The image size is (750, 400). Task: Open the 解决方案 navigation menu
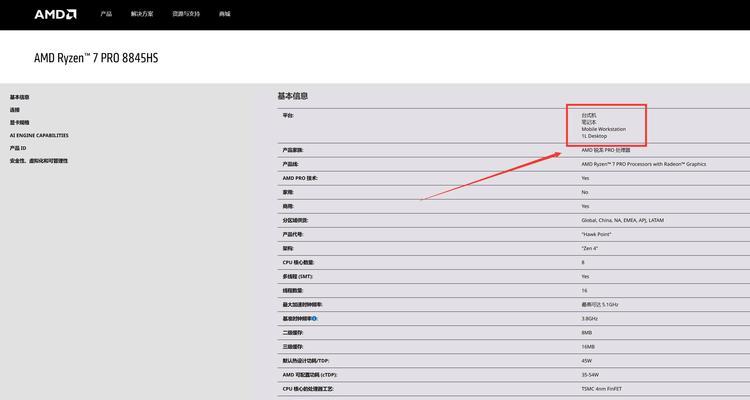[142, 14]
